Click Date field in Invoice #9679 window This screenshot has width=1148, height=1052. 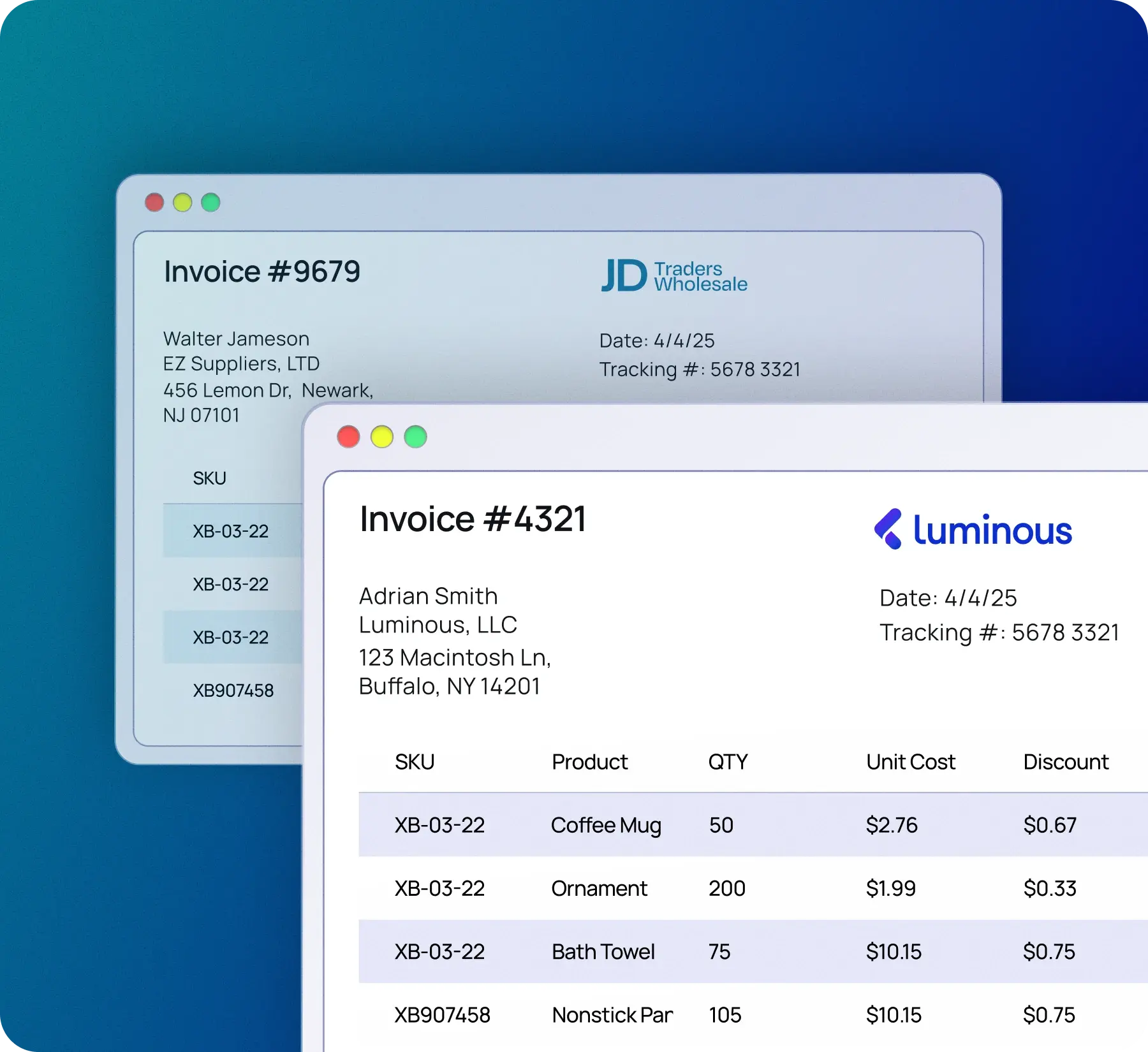(x=657, y=340)
